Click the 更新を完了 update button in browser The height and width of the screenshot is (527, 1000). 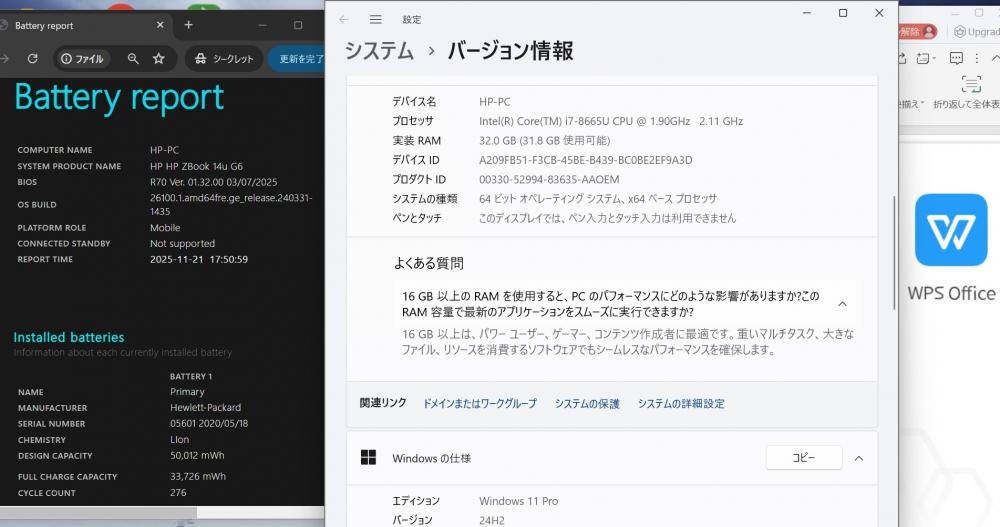click(x=298, y=59)
